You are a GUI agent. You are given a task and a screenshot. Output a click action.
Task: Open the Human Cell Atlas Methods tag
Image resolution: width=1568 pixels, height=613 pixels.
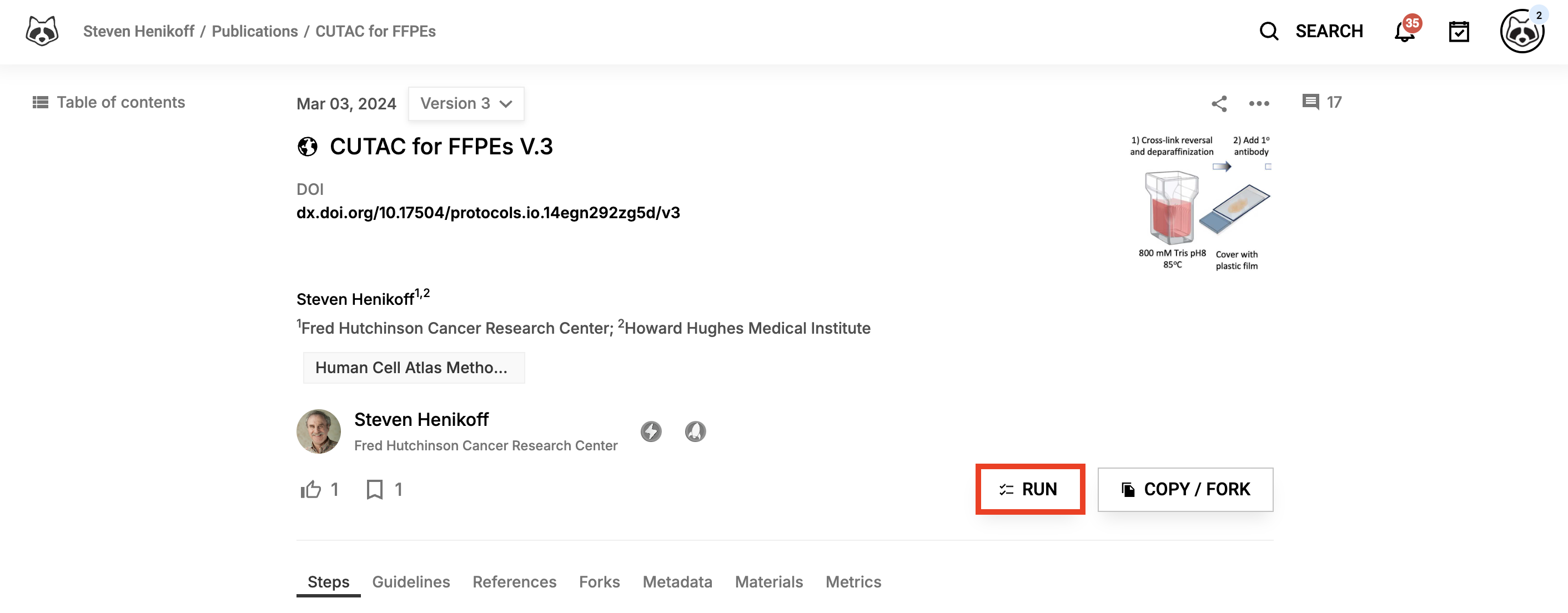[414, 367]
